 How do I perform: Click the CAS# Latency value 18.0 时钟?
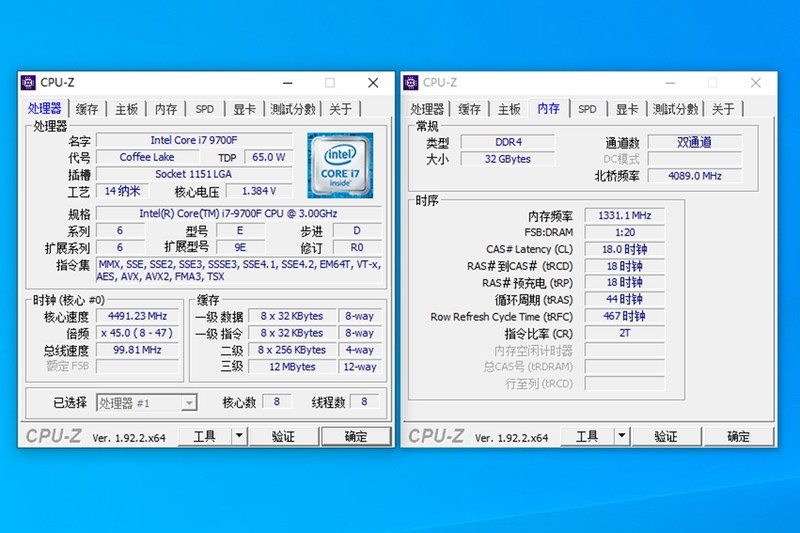pyautogui.click(x=624, y=249)
